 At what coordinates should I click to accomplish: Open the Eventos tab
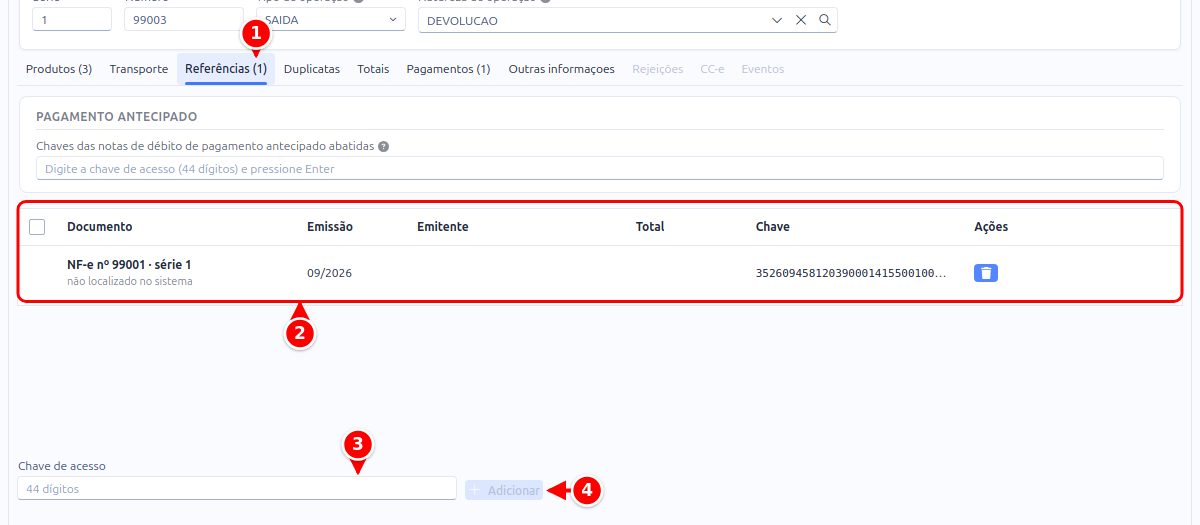(x=763, y=69)
